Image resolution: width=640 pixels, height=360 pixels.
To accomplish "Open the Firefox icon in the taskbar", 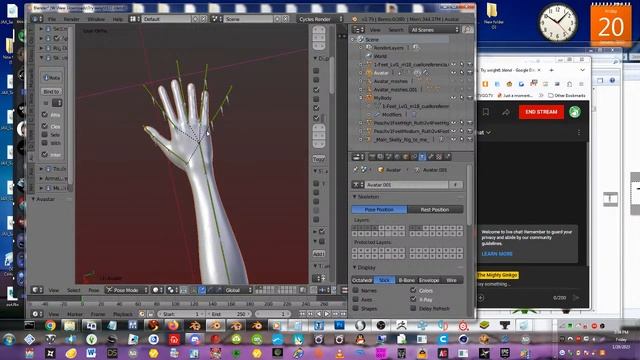I will [x=173, y=325].
